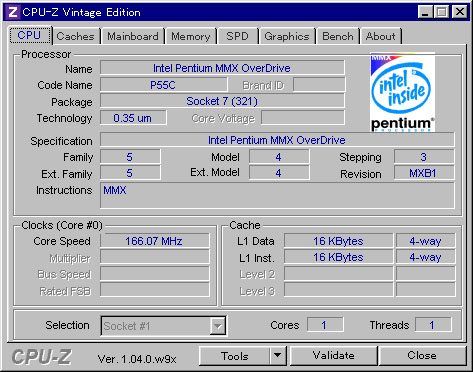
Task: Click the empty Level 3 cache field
Action: (338, 290)
